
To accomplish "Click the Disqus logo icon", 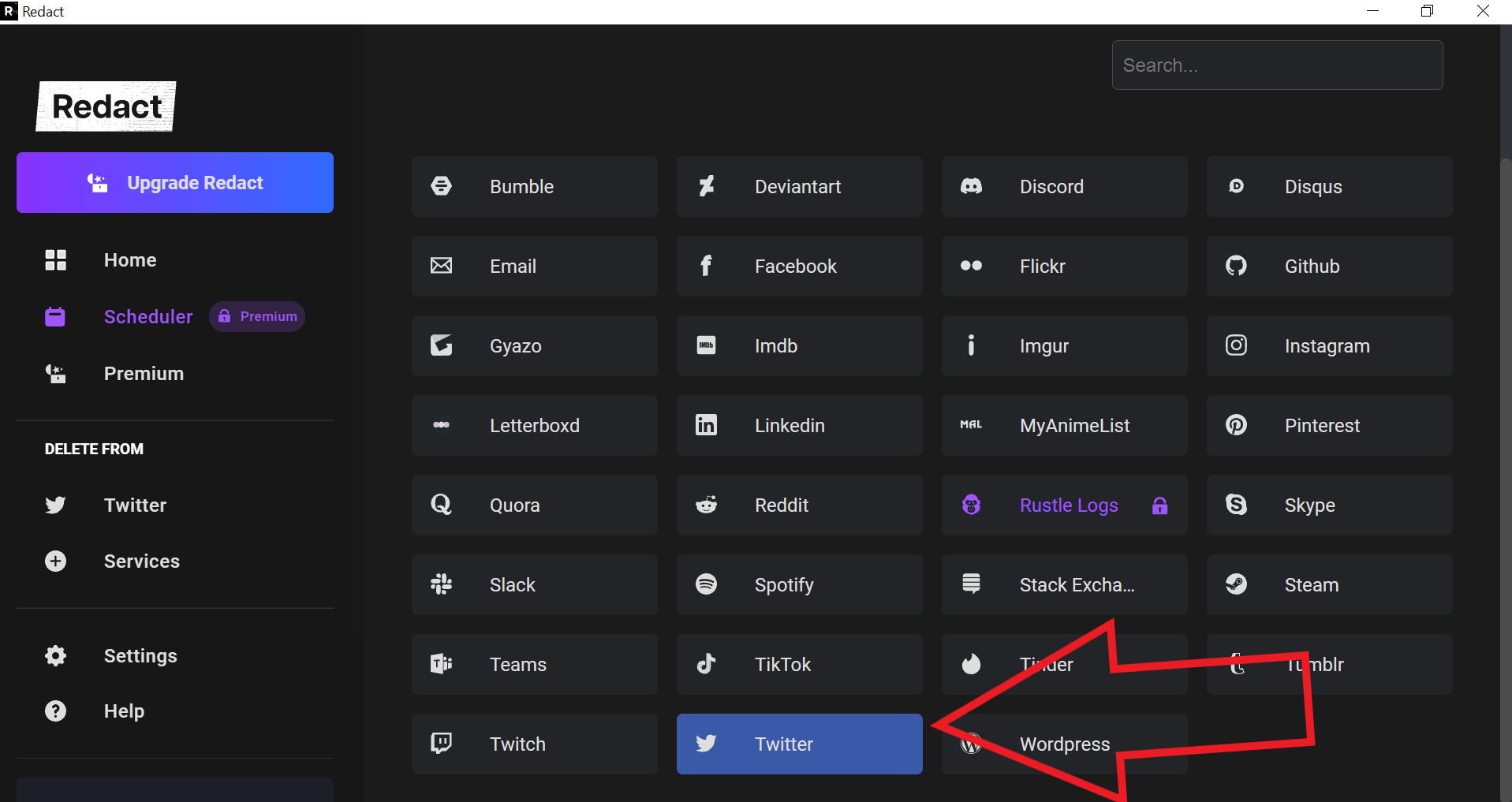I will [x=1237, y=186].
